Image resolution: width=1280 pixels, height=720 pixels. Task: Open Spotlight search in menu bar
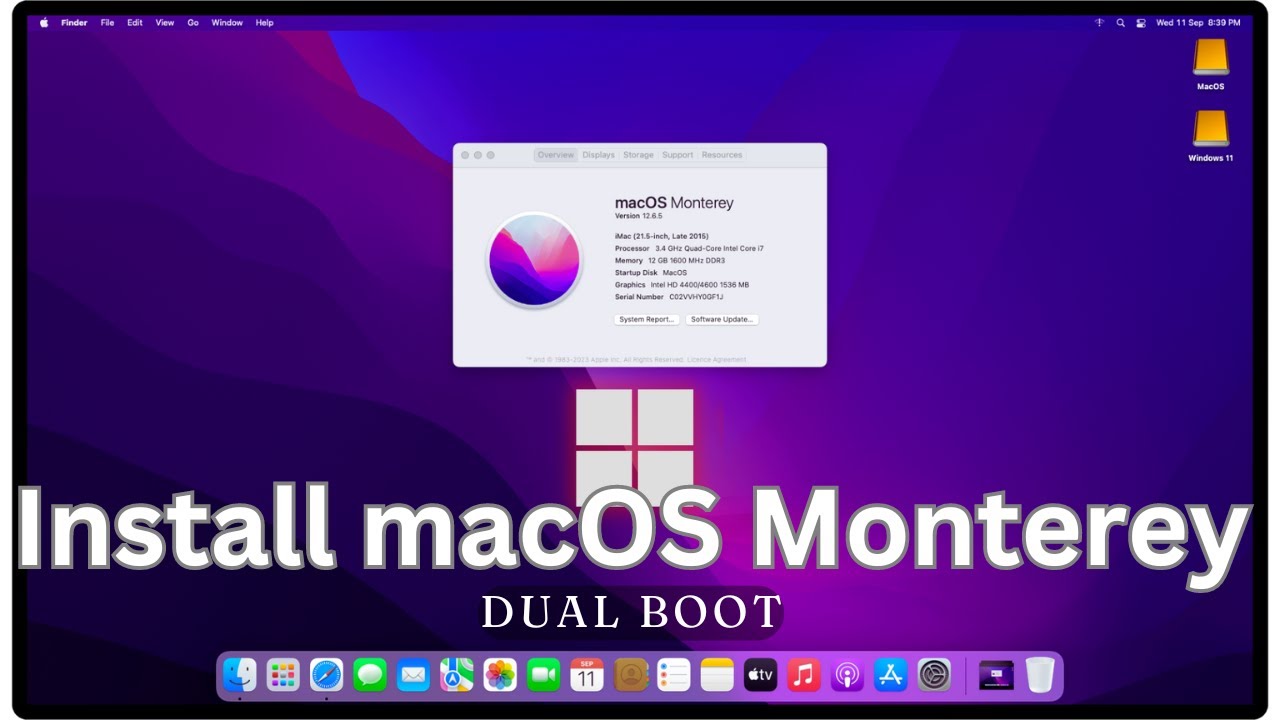click(x=1121, y=22)
